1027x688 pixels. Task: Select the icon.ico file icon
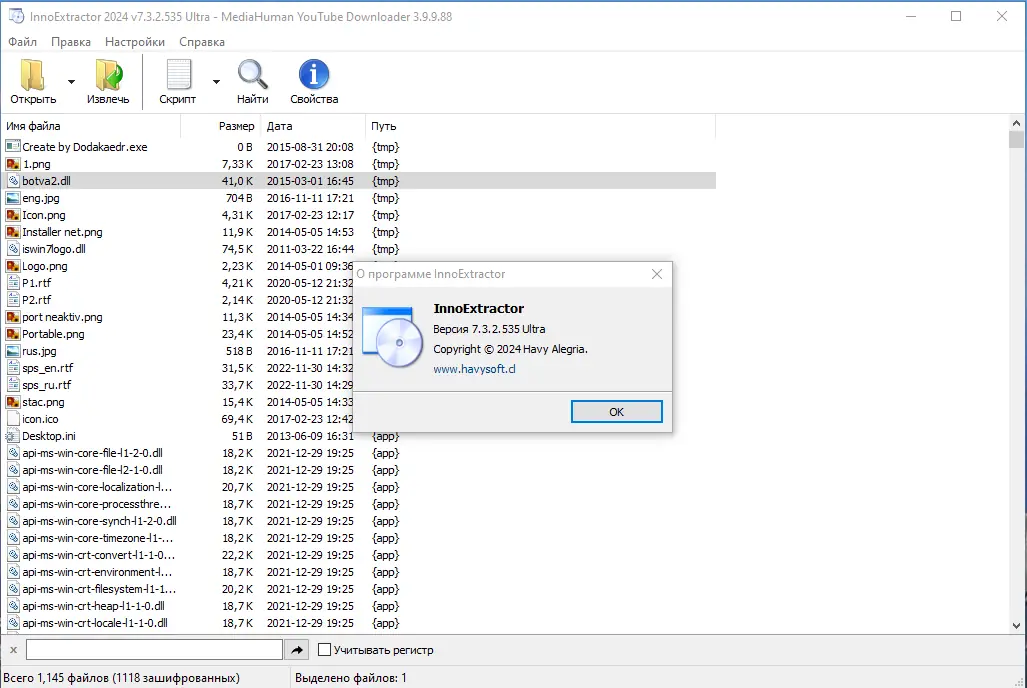coord(12,419)
